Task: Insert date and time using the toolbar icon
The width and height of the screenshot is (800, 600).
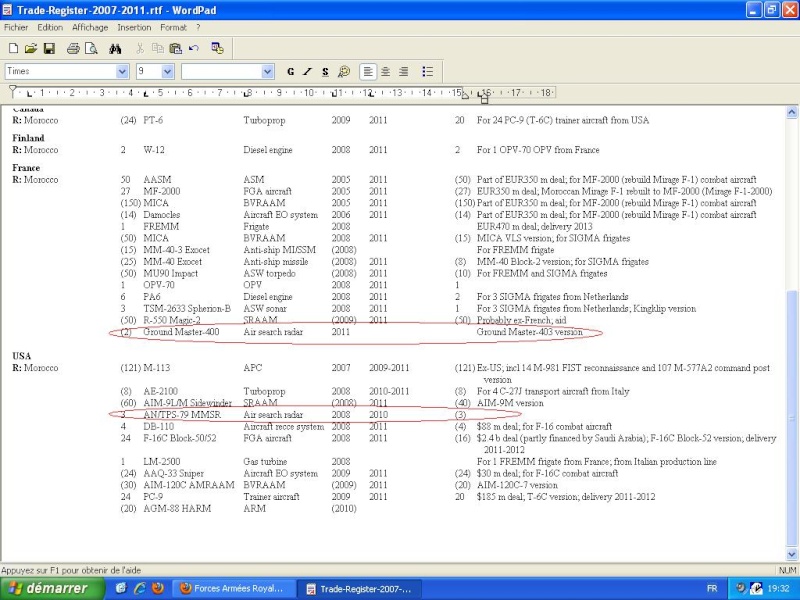Action: (217, 48)
